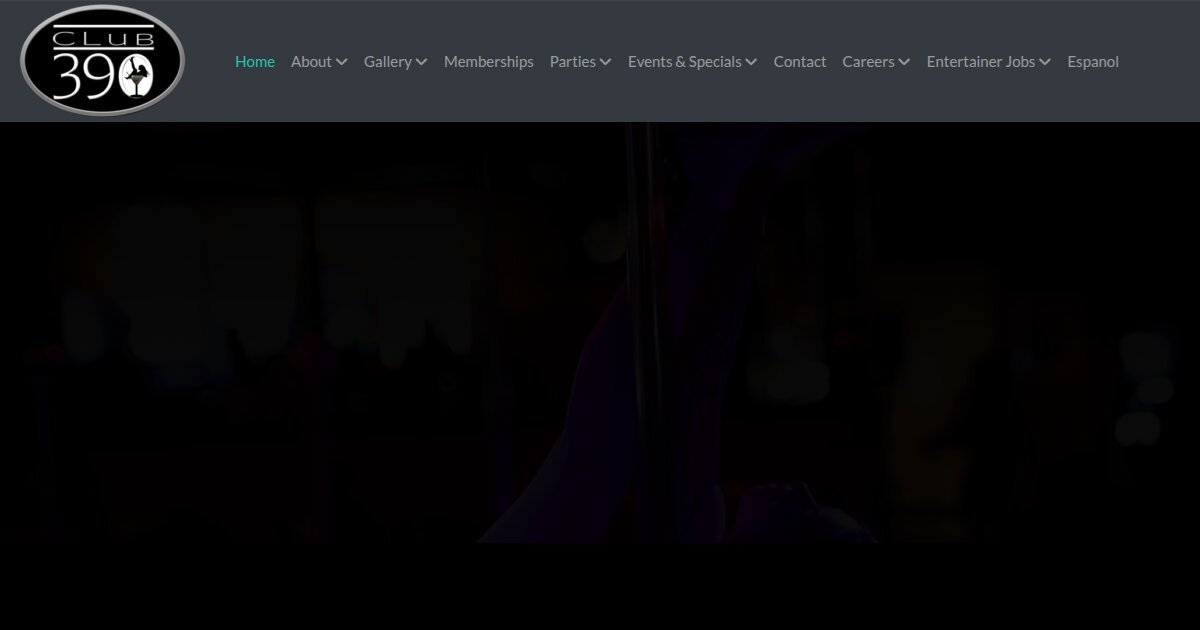Image resolution: width=1200 pixels, height=630 pixels.
Task: Select the Gallery menu label
Action: pos(387,61)
